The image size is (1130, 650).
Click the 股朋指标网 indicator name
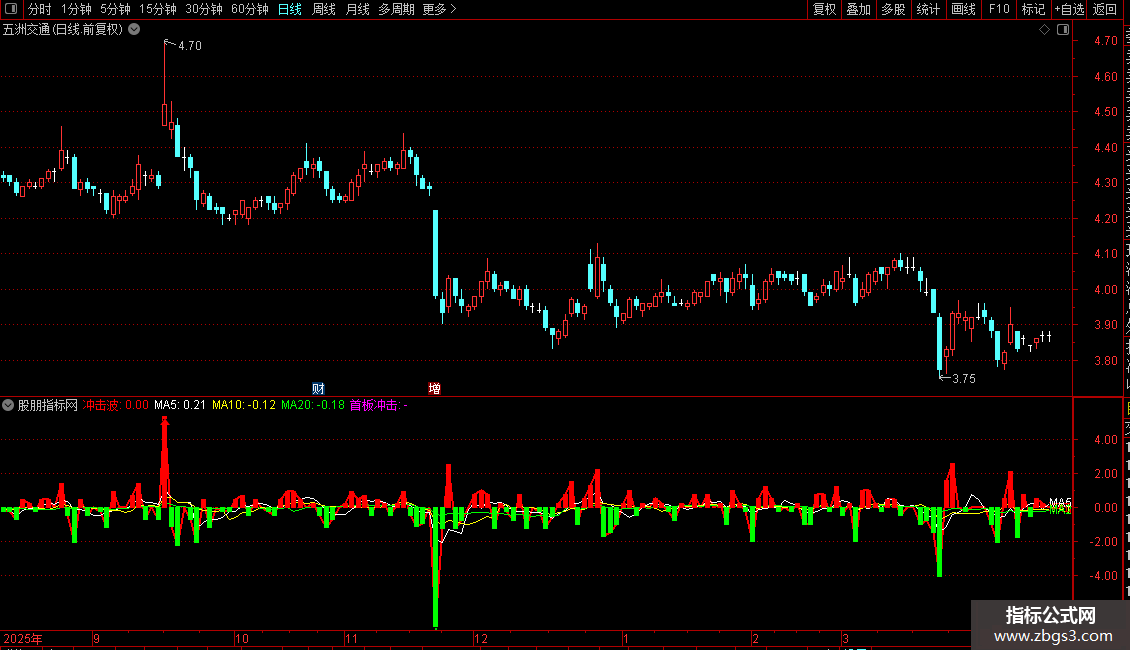point(48,405)
